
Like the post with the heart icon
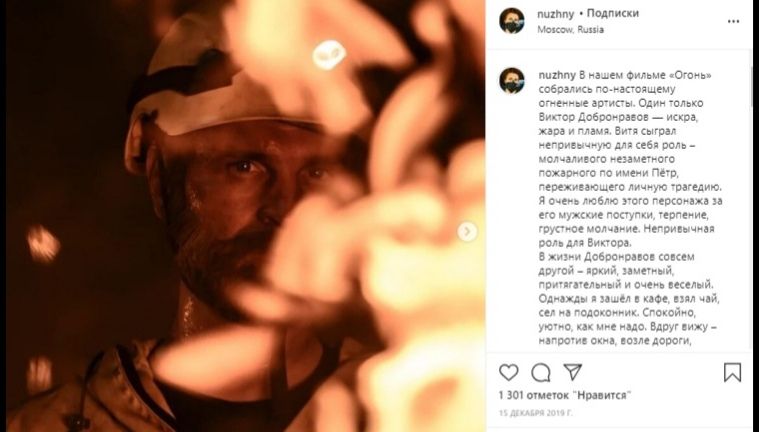coord(509,372)
